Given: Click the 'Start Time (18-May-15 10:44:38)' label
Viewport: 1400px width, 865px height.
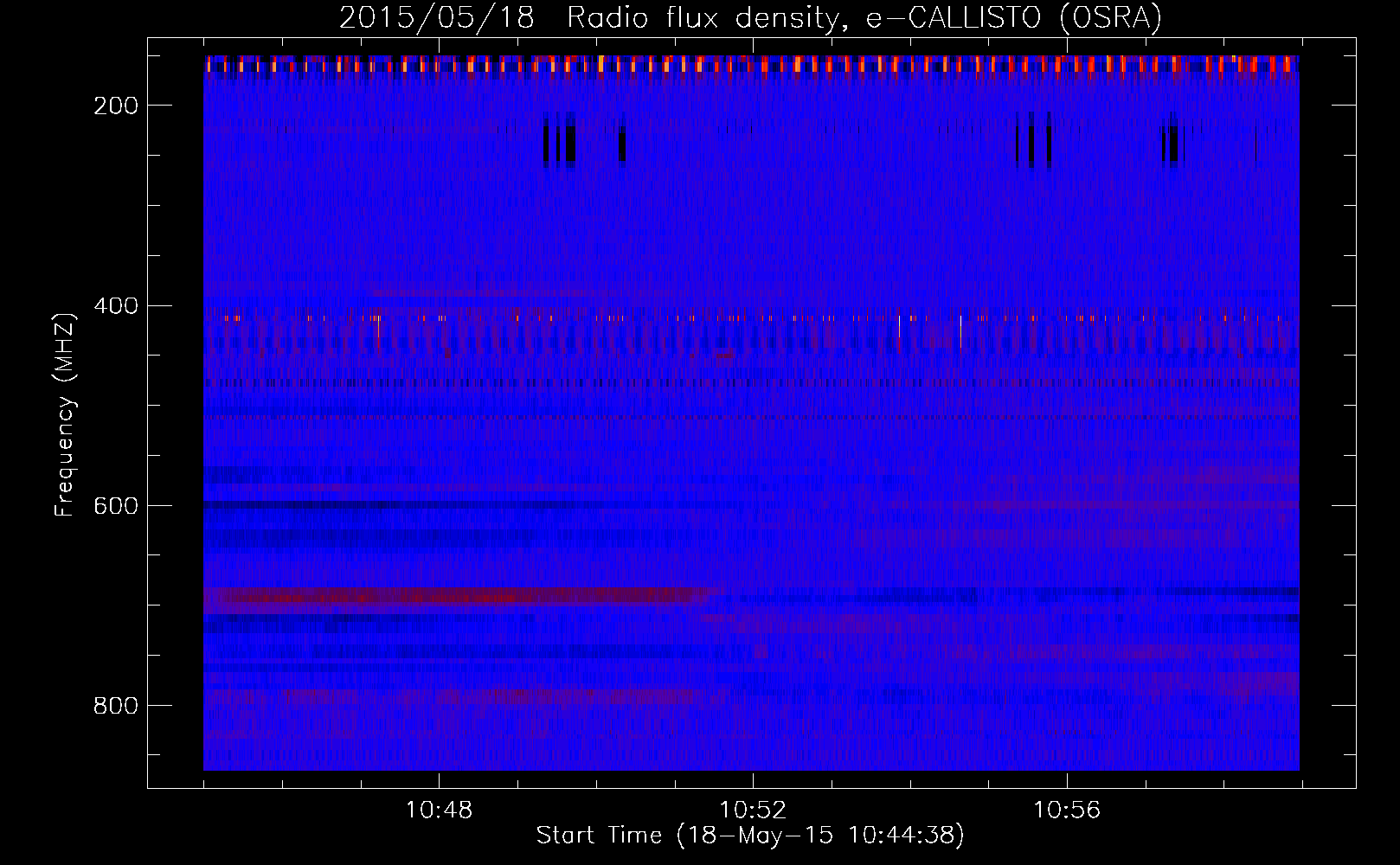Looking at the screenshot, I should point(750,836).
